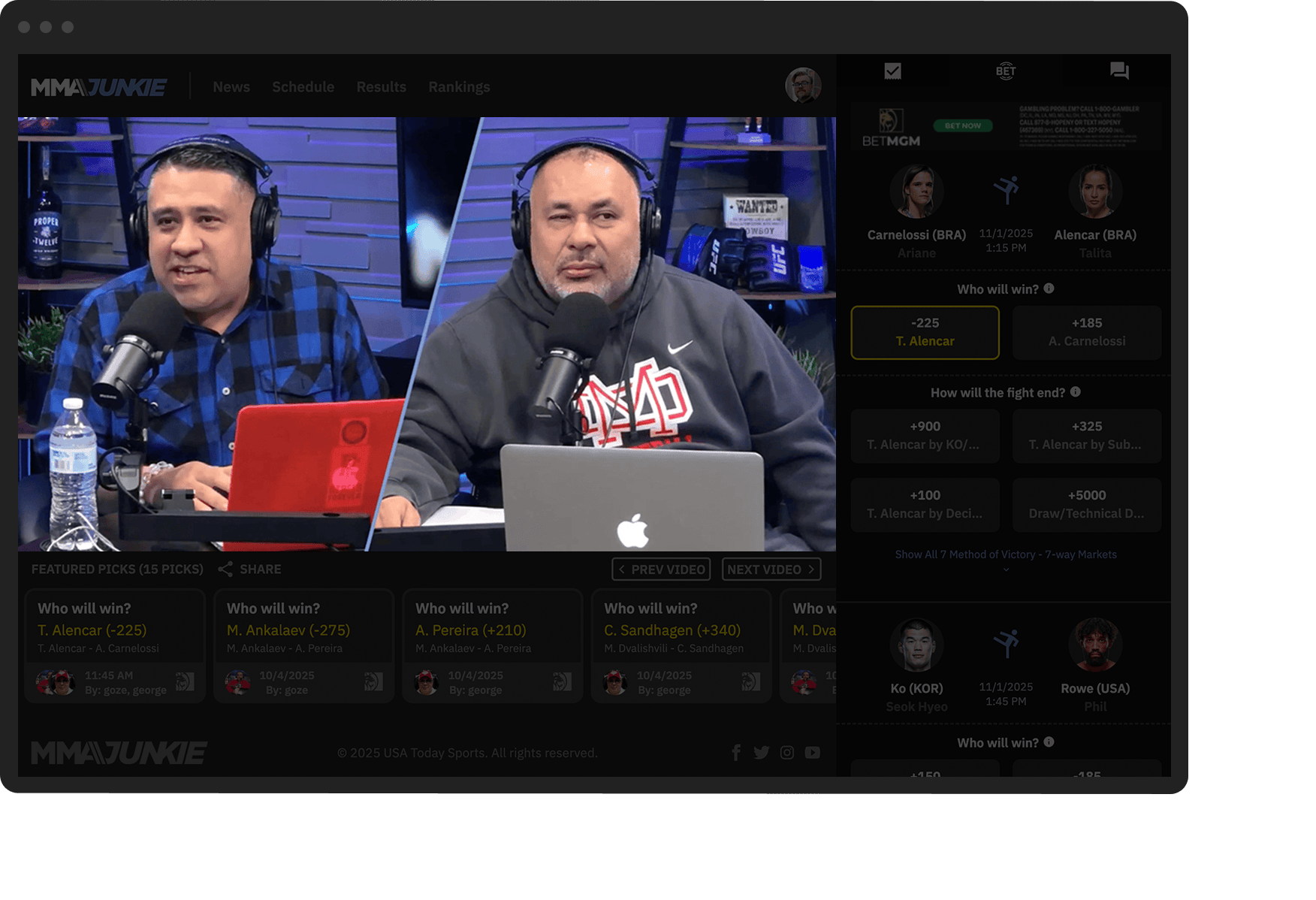Viewport: 1316px width, 900px height.
Task: Open the user profile avatar menu
Action: tap(802, 86)
